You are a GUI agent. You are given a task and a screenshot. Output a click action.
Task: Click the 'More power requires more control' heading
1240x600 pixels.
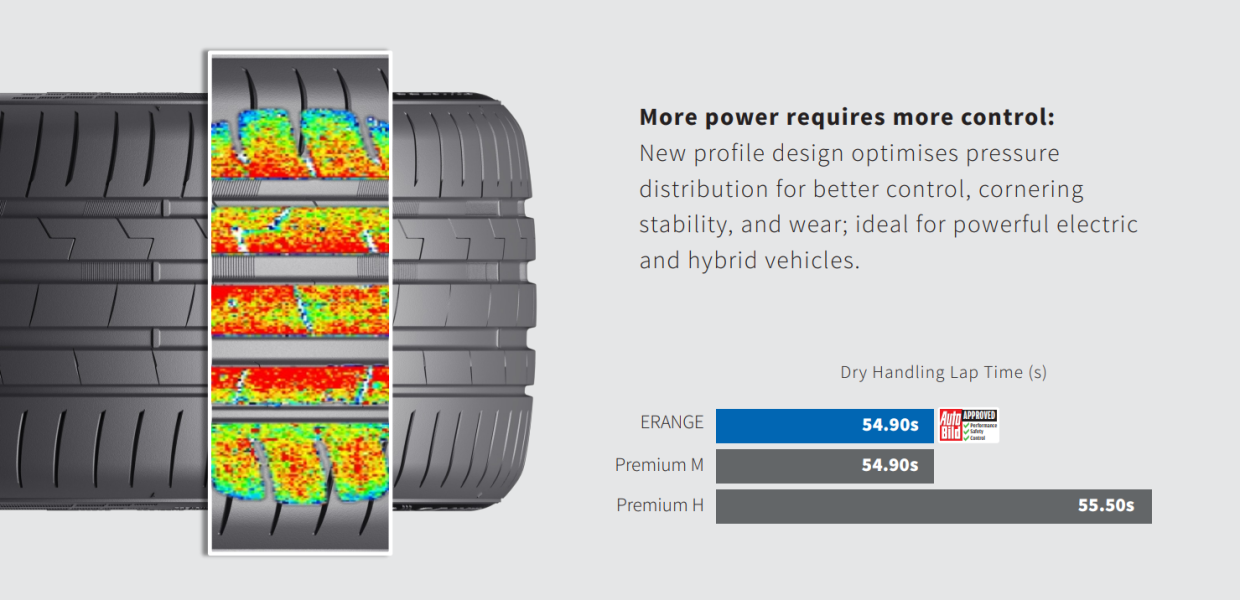coord(847,117)
